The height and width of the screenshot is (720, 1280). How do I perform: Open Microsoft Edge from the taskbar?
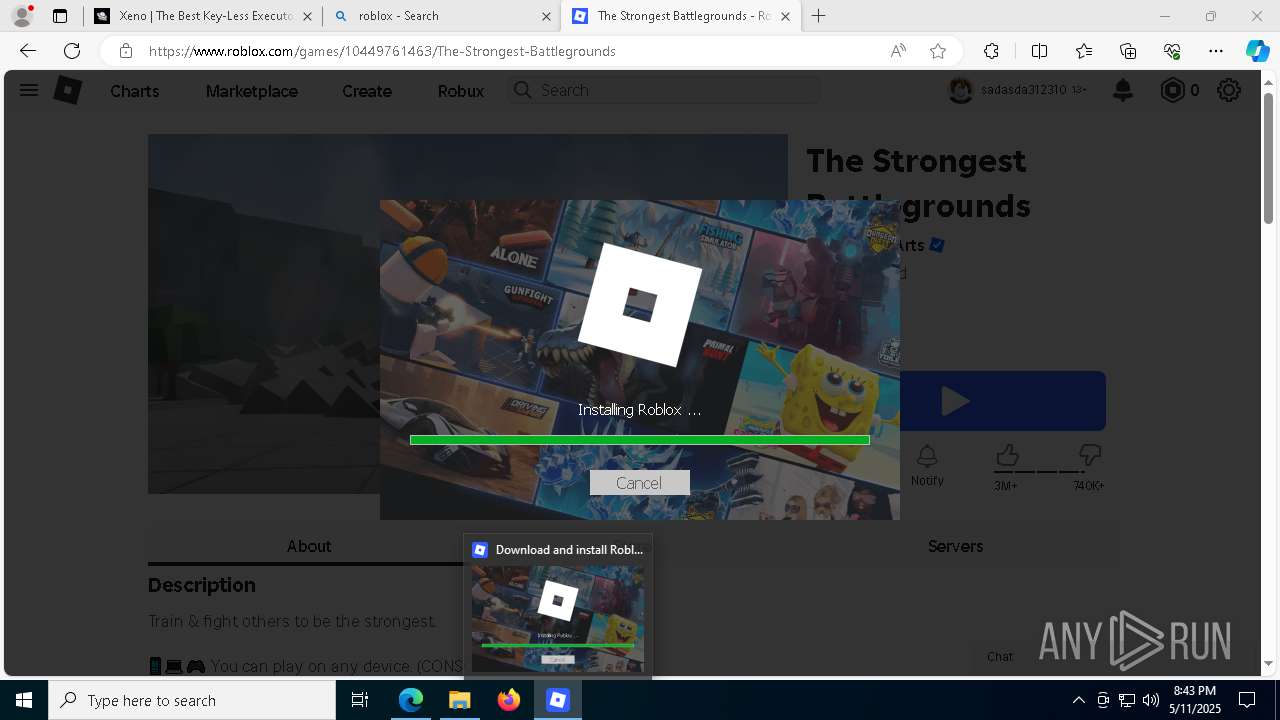[x=411, y=700]
